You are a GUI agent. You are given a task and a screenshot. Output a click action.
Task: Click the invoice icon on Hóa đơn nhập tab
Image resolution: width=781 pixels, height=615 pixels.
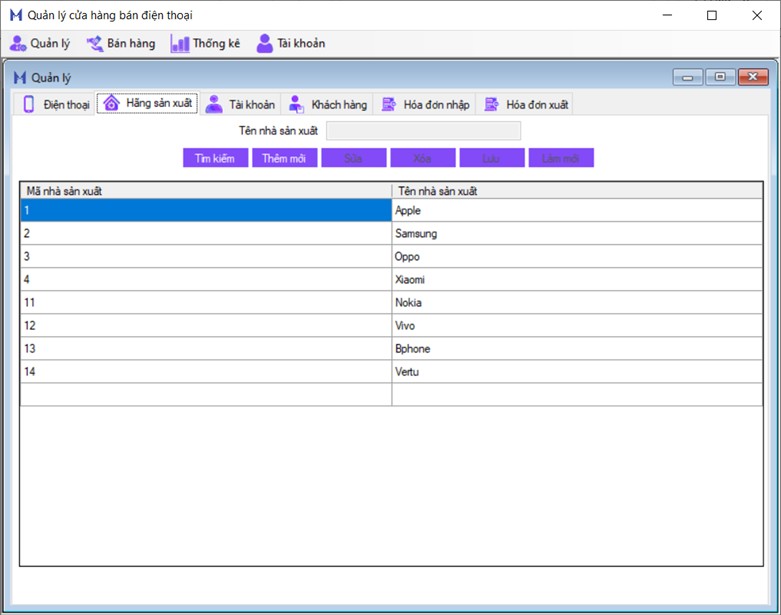coord(389,104)
